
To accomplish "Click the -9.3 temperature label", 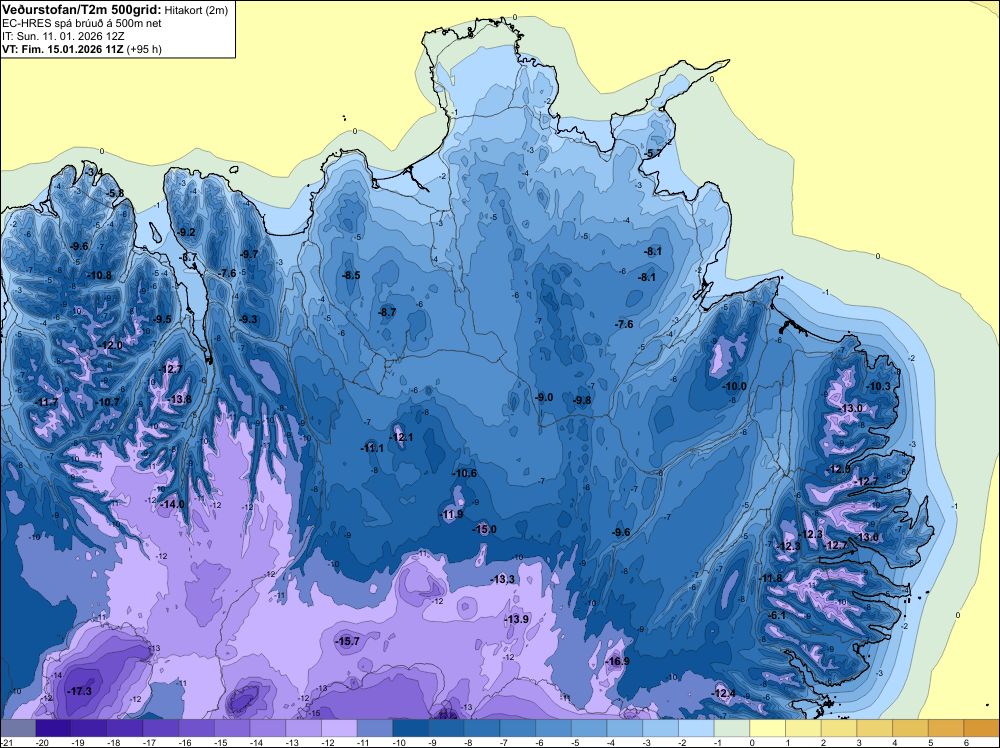I will click(248, 319).
